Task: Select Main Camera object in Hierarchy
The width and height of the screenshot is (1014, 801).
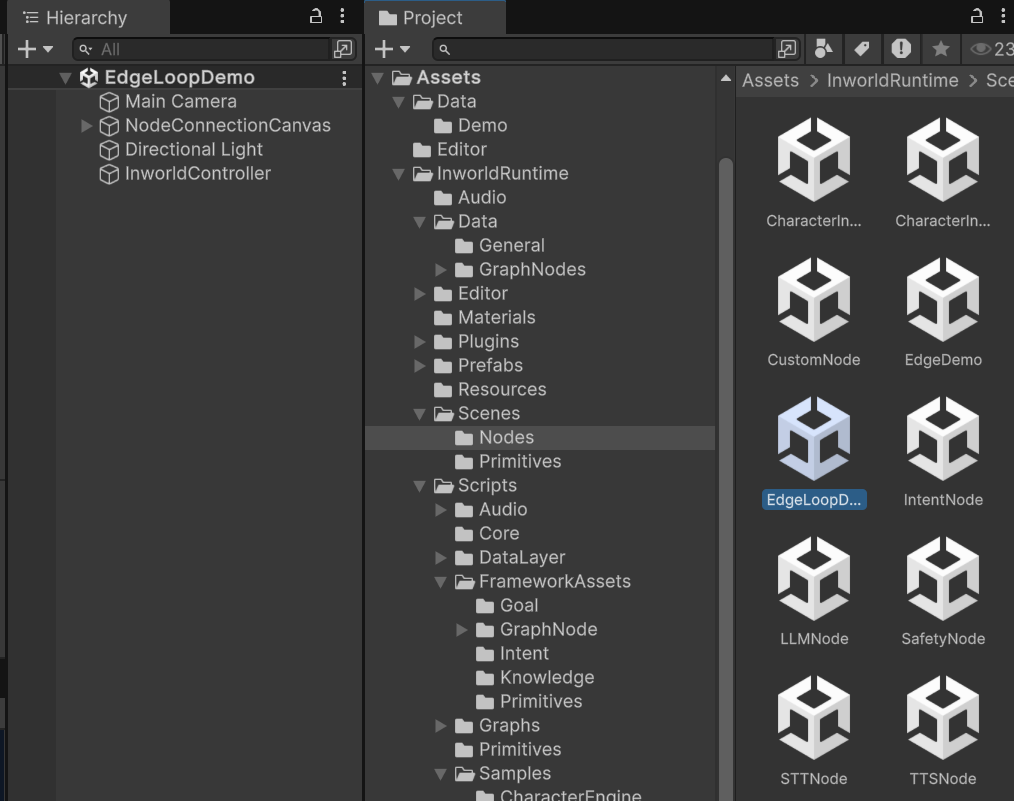Action: [x=180, y=101]
